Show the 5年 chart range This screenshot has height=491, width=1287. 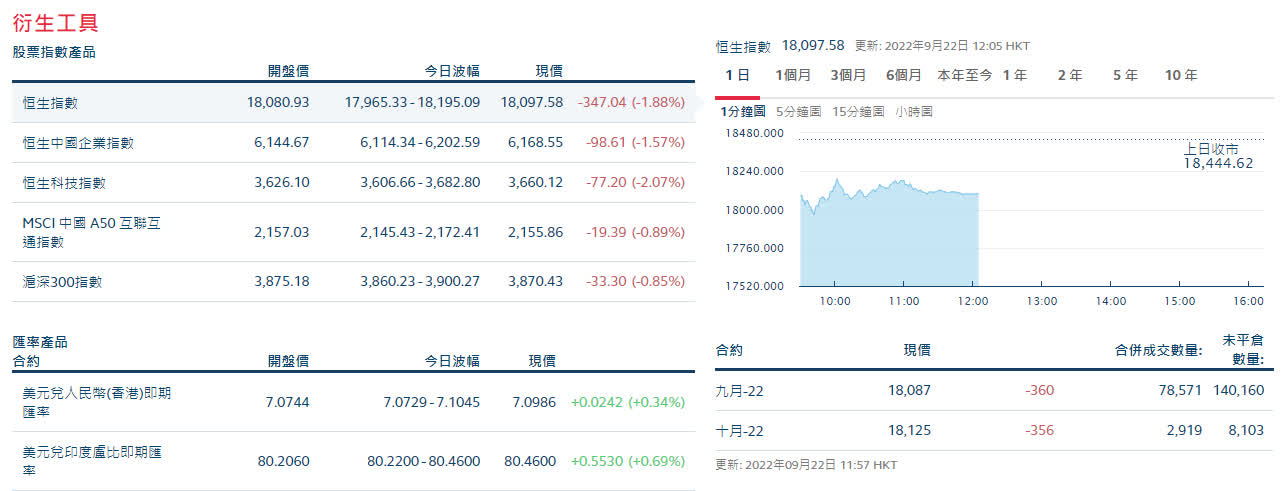[1125, 76]
